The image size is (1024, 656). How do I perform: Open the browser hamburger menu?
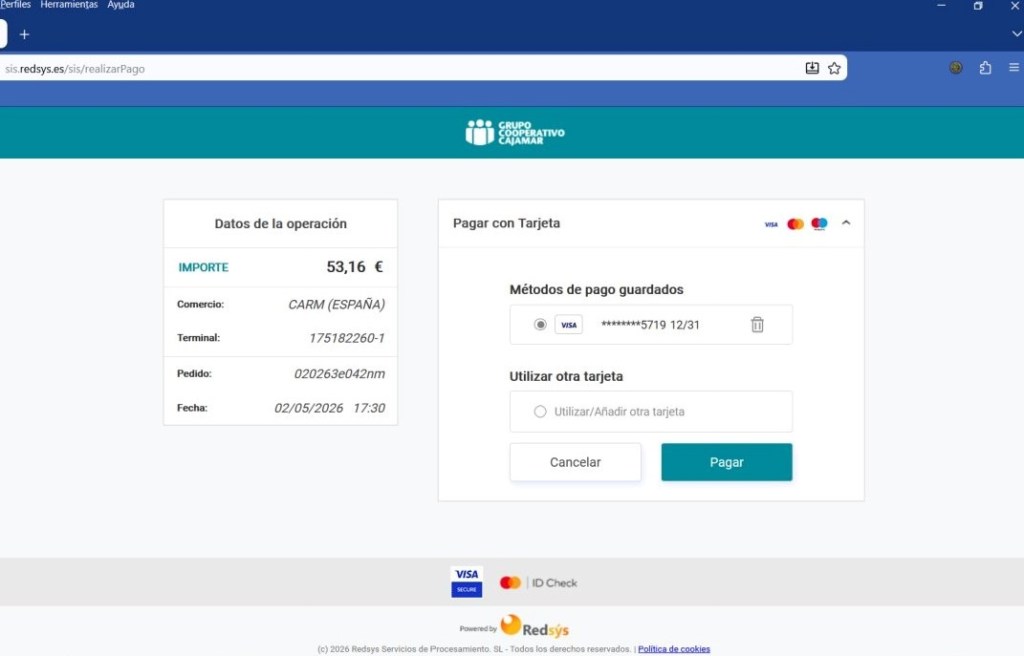tap(1014, 67)
